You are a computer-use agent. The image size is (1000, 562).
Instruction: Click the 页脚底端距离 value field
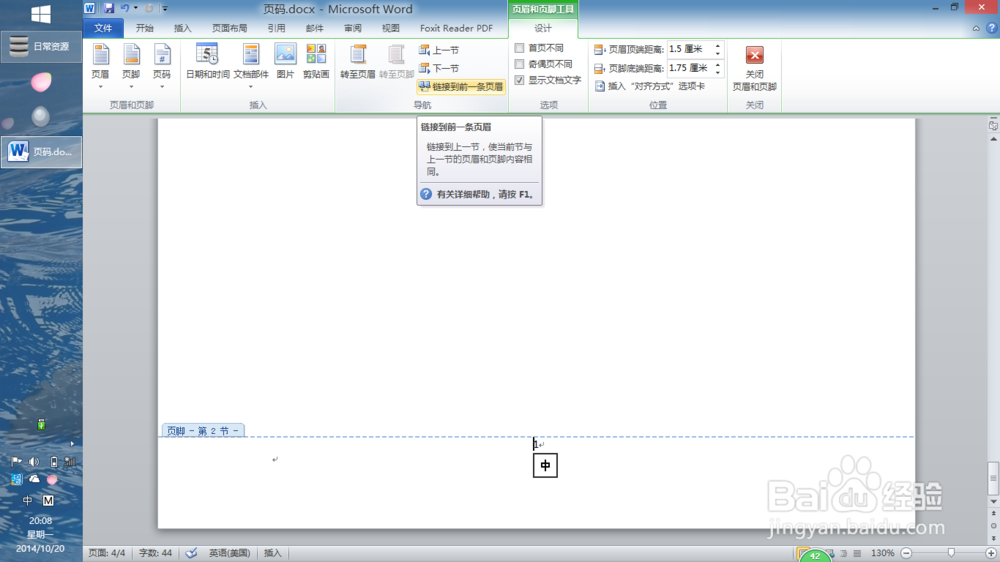tap(689, 68)
